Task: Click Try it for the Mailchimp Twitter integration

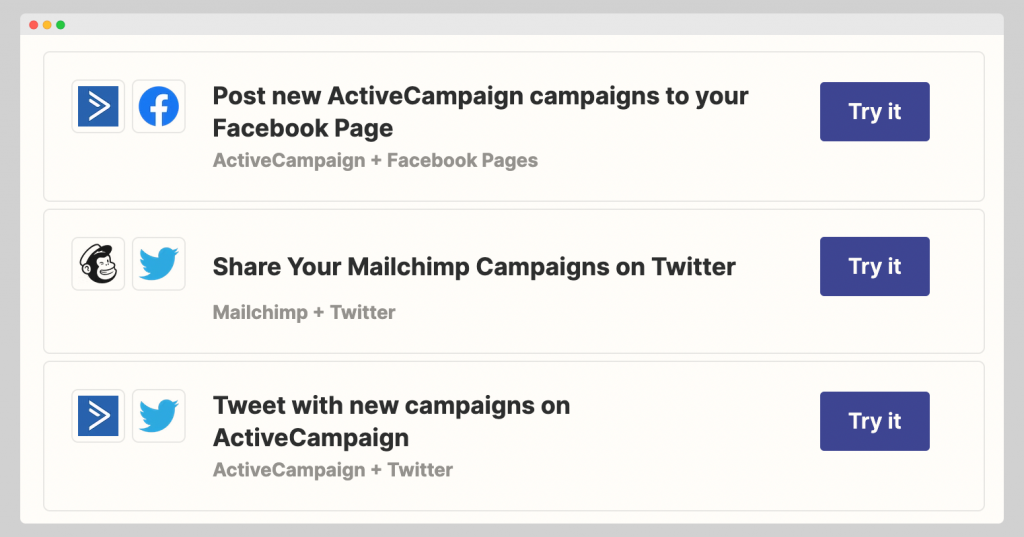Action: pyautogui.click(x=874, y=267)
